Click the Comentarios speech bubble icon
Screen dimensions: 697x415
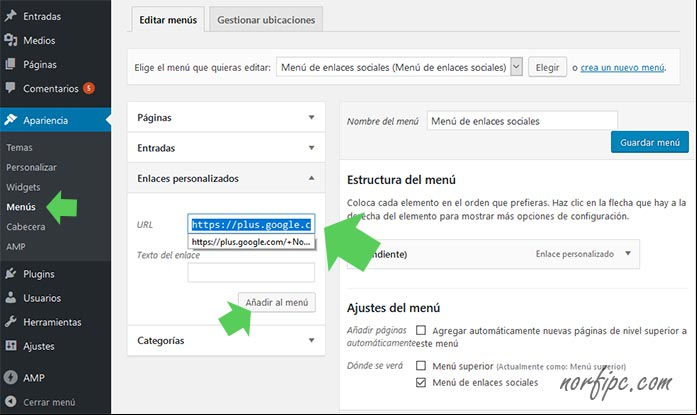11,88
